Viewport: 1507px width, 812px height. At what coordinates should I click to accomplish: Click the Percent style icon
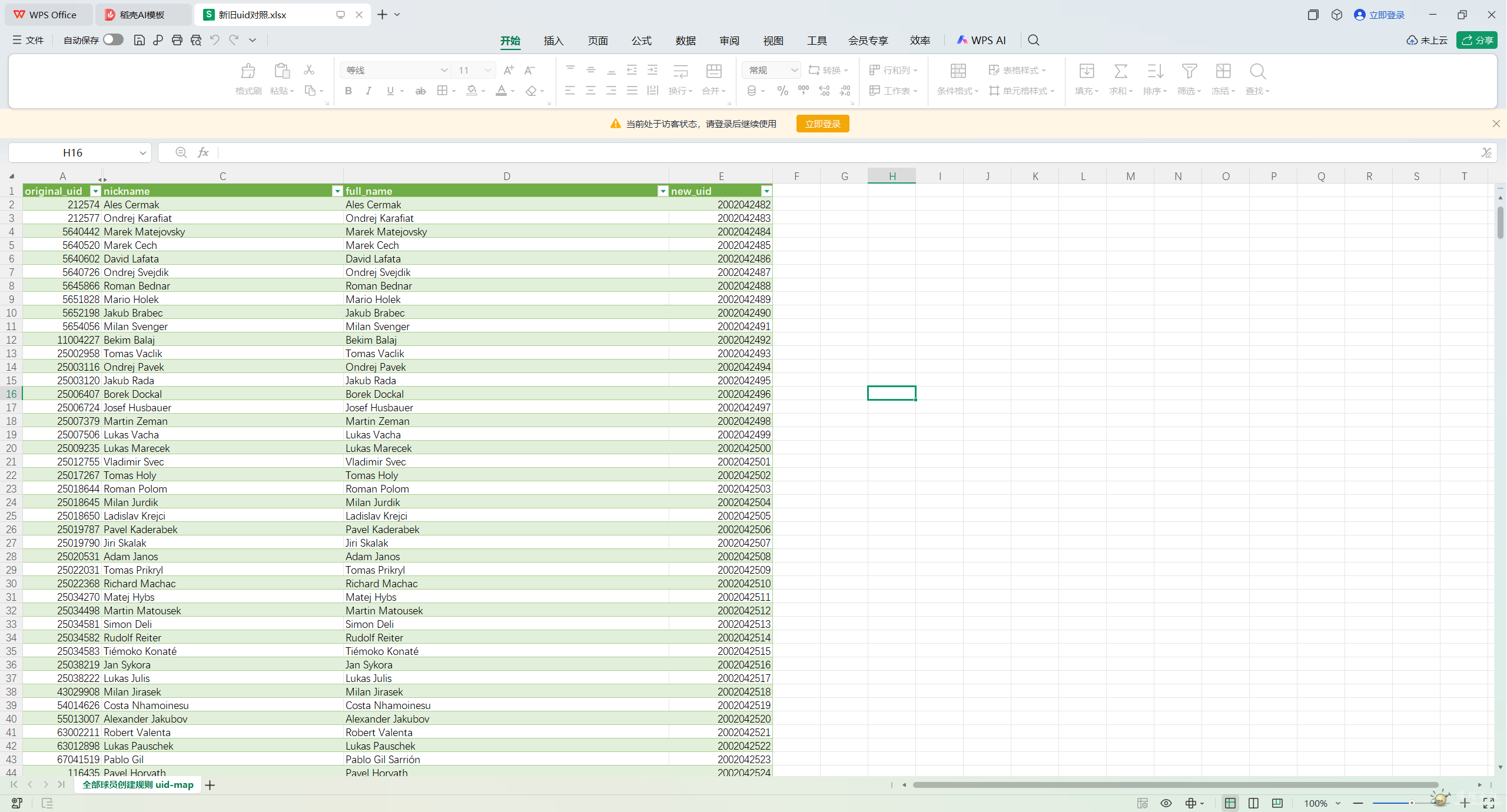pyautogui.click(x=782, y=91)
